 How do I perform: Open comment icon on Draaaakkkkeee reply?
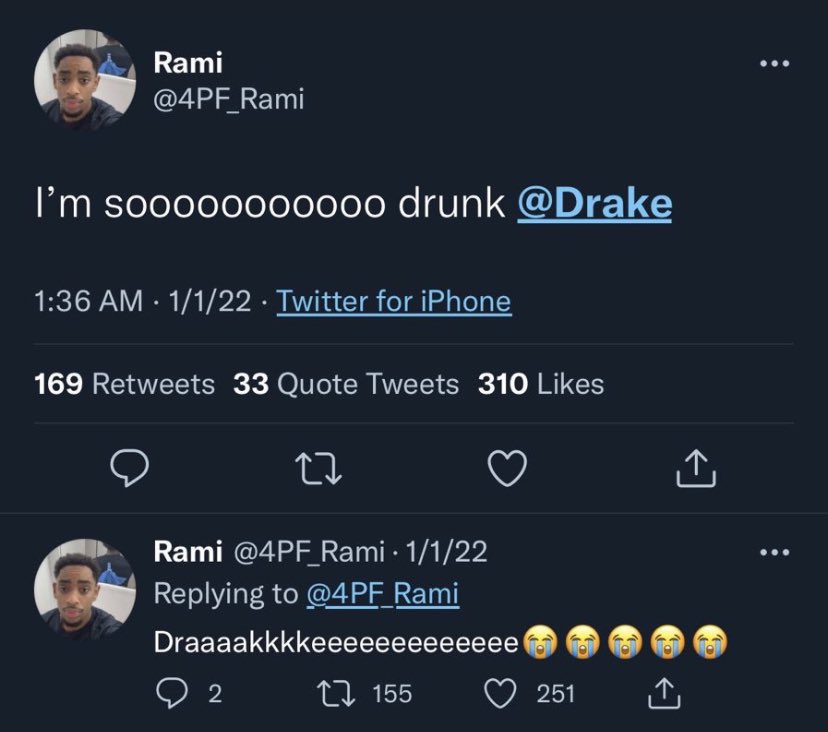(x=172, y=693)
